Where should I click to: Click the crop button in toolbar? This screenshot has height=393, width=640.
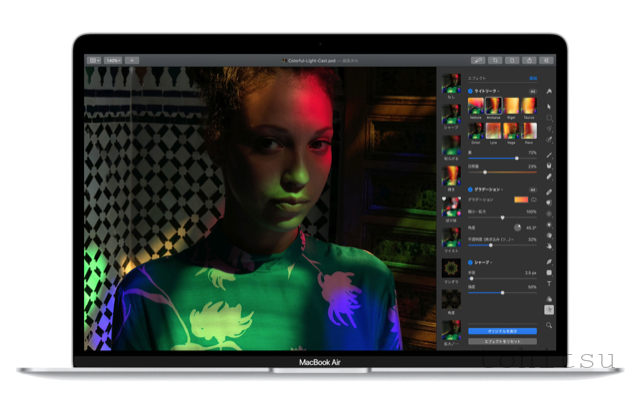(495, 60)
